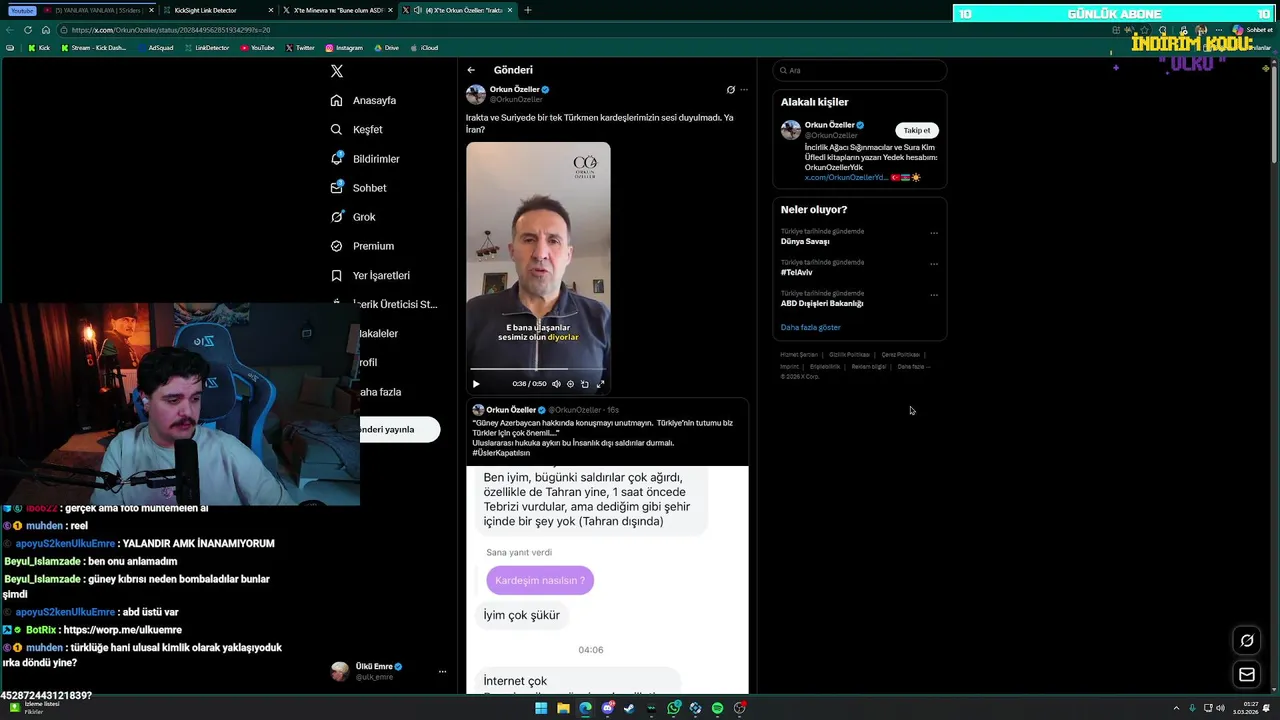The width and height of the screenshot is (1280, 720).
Task: Open Stream - Kick Dashboard bookmark
Action: [x=94, y=48]
